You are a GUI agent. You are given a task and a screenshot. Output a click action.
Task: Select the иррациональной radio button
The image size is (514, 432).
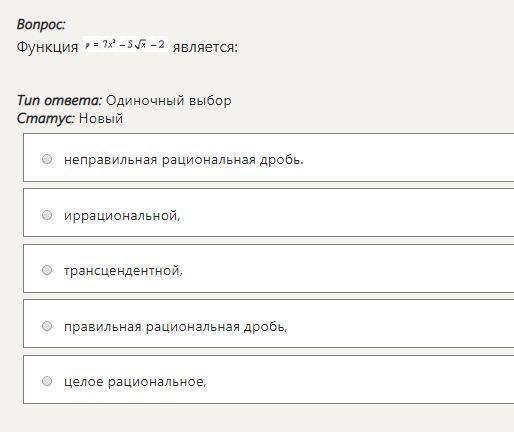pos(47,215)
